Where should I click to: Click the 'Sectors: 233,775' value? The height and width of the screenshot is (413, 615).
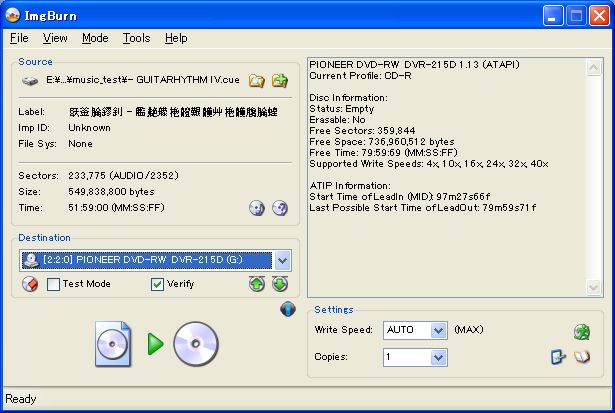[123, 175]
